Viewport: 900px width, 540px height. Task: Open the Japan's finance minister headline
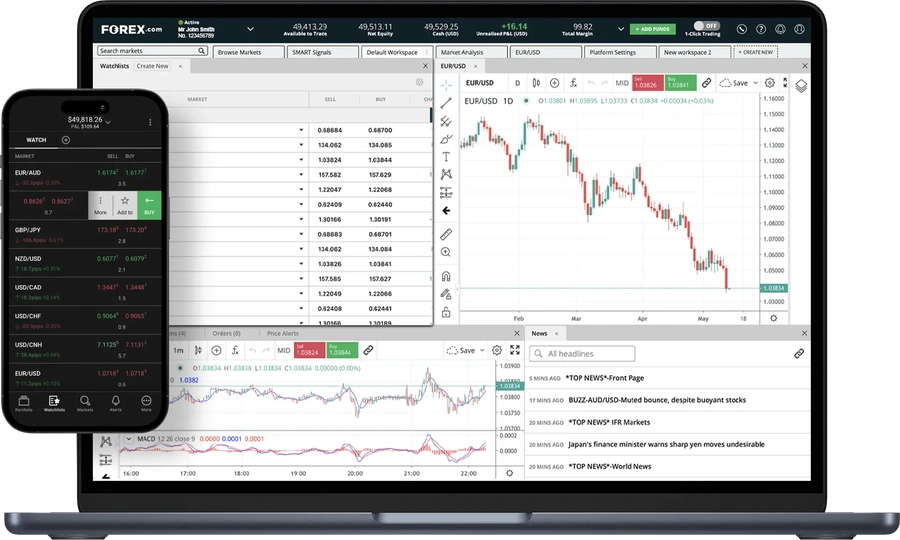(x=666, y=444)
